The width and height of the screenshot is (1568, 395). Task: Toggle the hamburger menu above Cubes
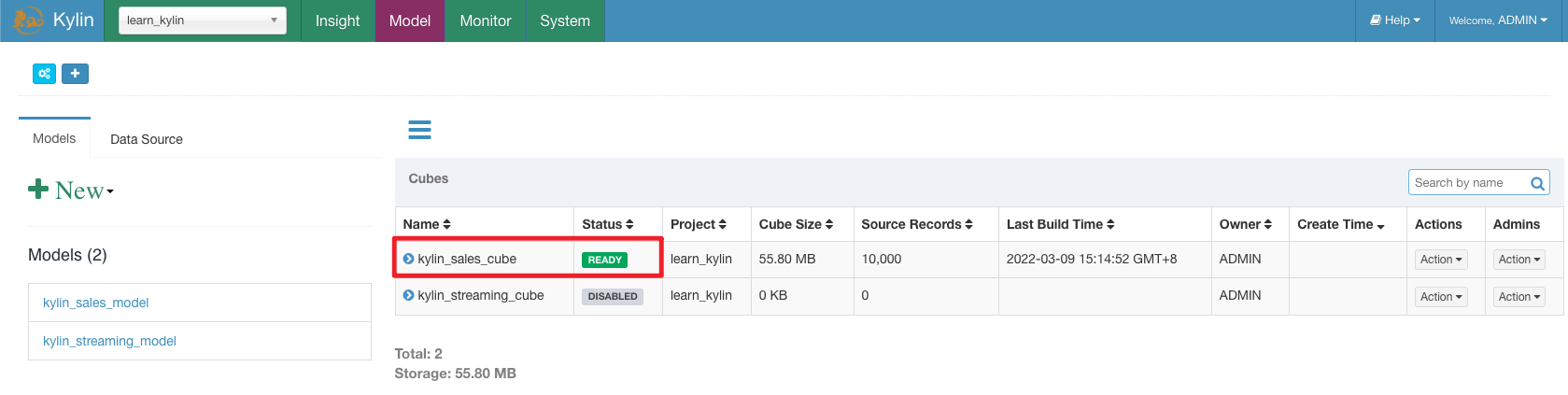click(x=419, y=130)
